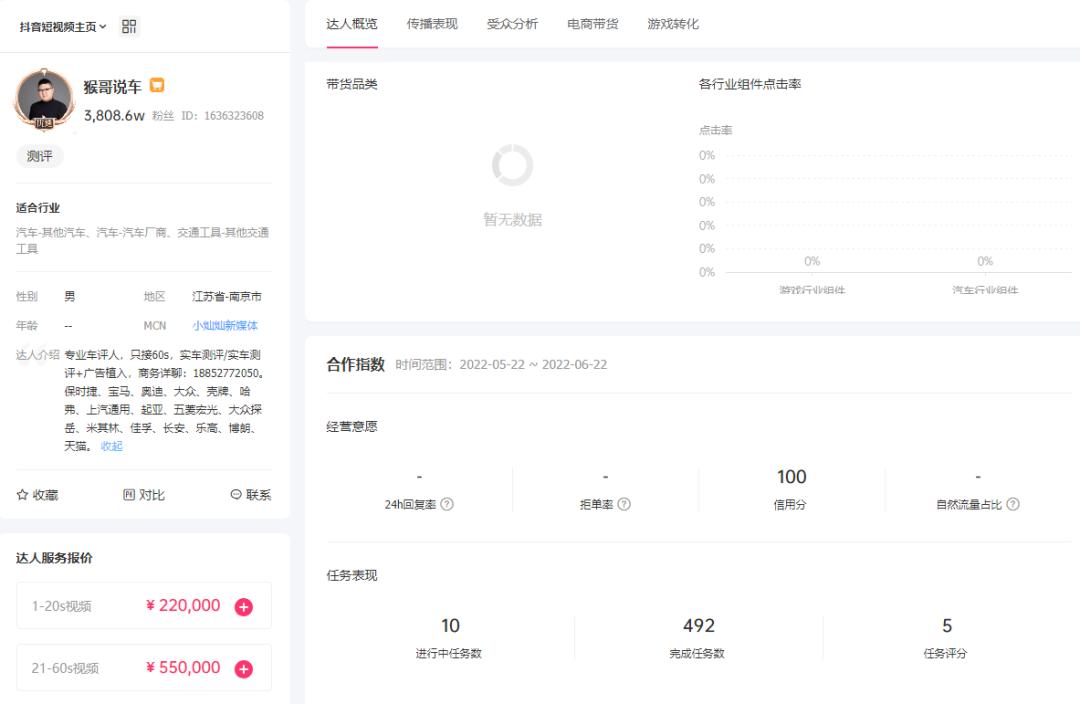The width and height of the screenshot is (1080, 704).
Task: Switch to the 游戏转化 tab
Action: click(x=673, y=24)
